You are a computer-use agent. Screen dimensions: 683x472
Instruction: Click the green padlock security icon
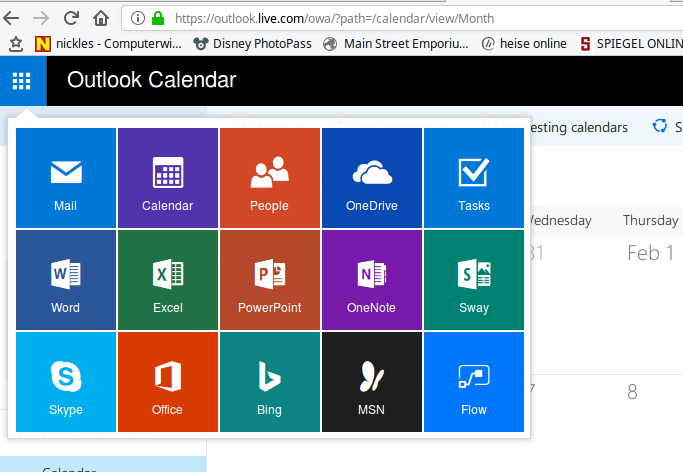click(158, 18)
